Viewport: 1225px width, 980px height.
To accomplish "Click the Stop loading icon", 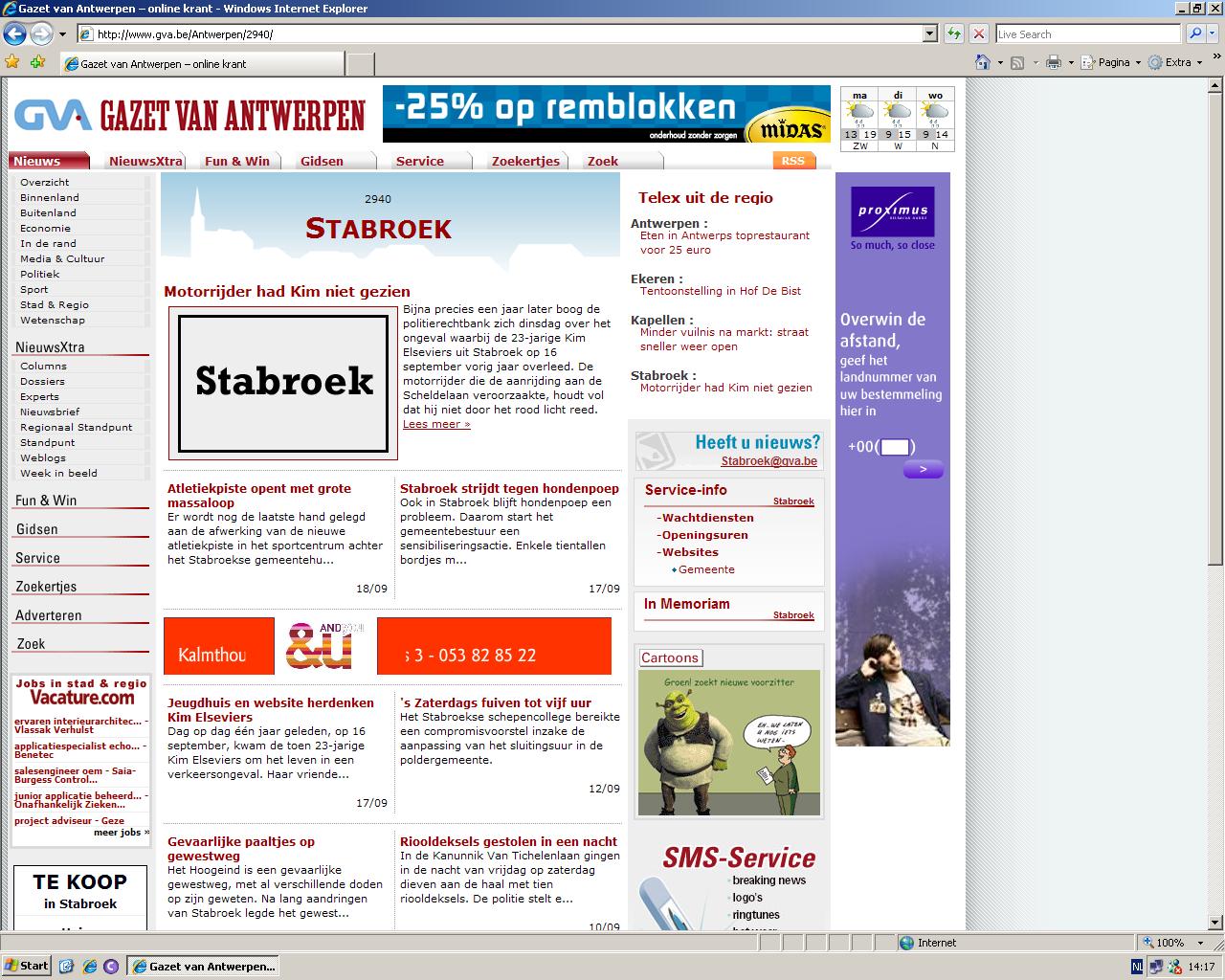I will [x=978, y=33].
